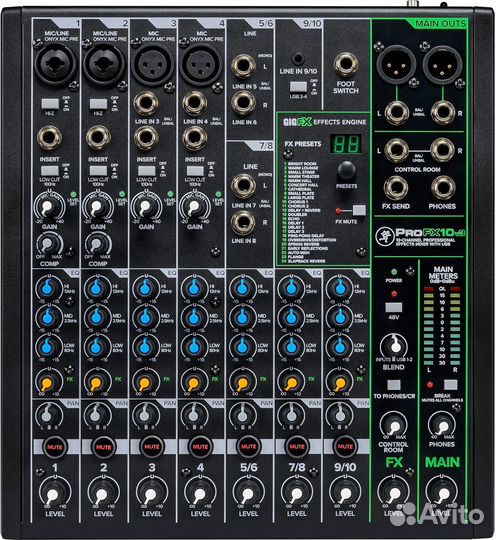Click the channel 1 INSERT jack
The width and height of the screenshot is (496, 540).
click(49, 138)
